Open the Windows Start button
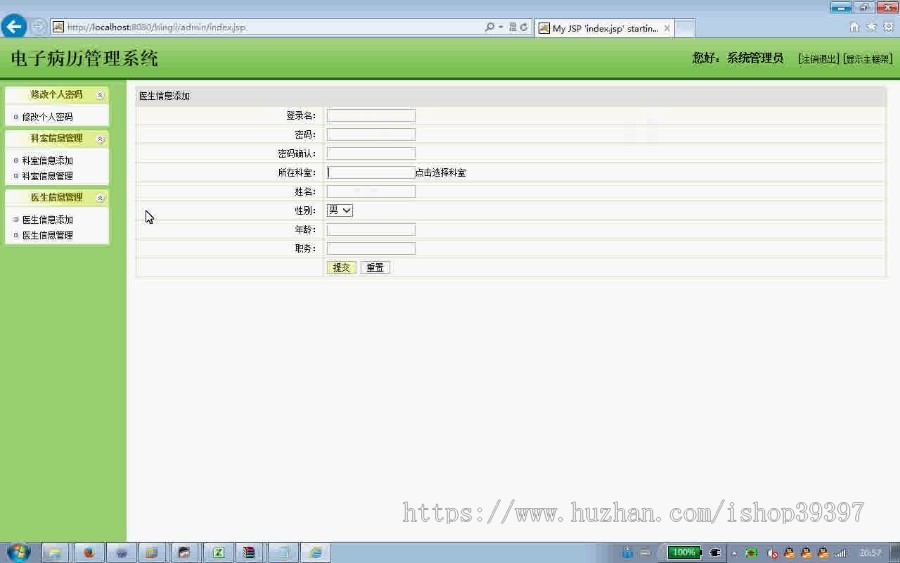The height and width of the screenshot is (563, 900). [18, 553]
